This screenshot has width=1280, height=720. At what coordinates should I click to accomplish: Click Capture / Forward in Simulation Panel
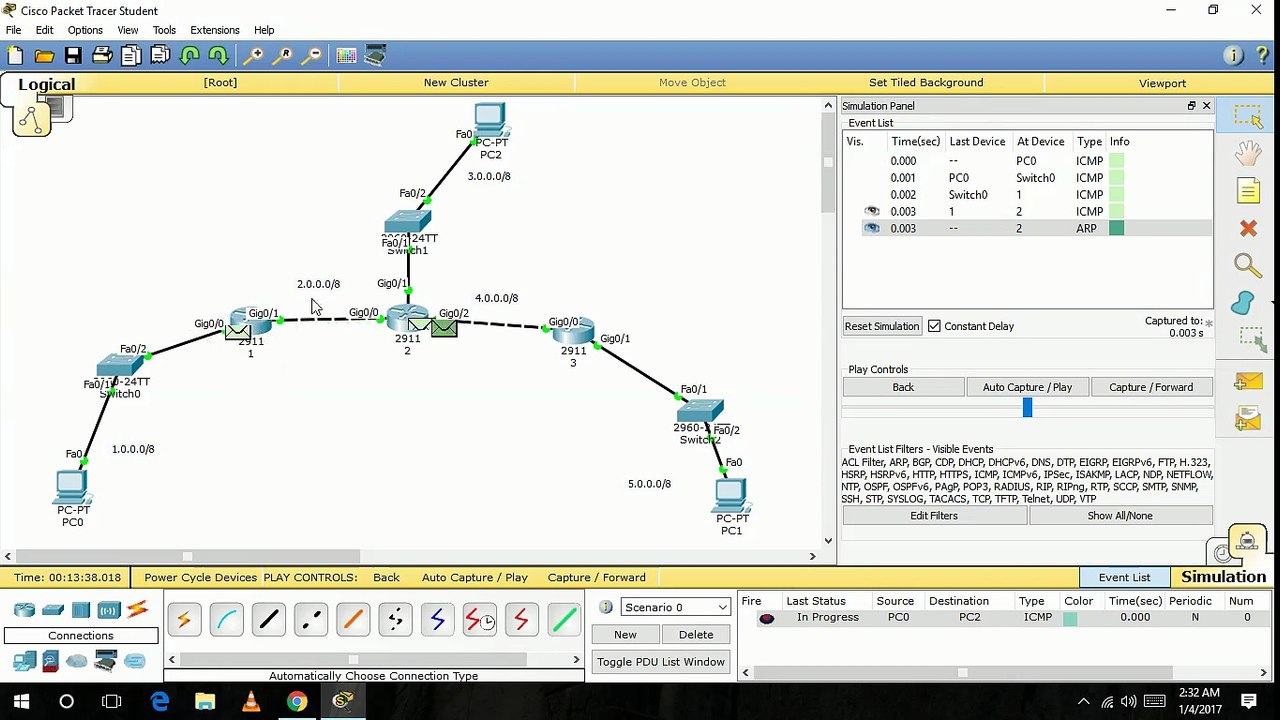(1151, 387)
